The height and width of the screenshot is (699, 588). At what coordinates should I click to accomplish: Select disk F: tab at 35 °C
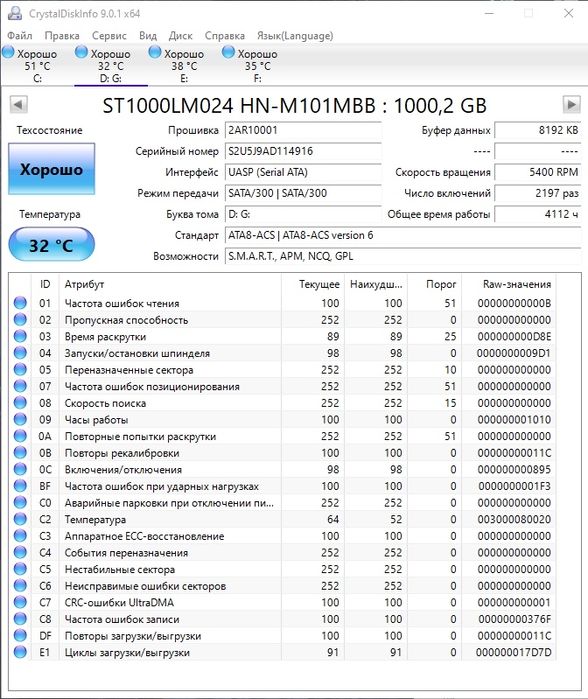coord(258,65)
